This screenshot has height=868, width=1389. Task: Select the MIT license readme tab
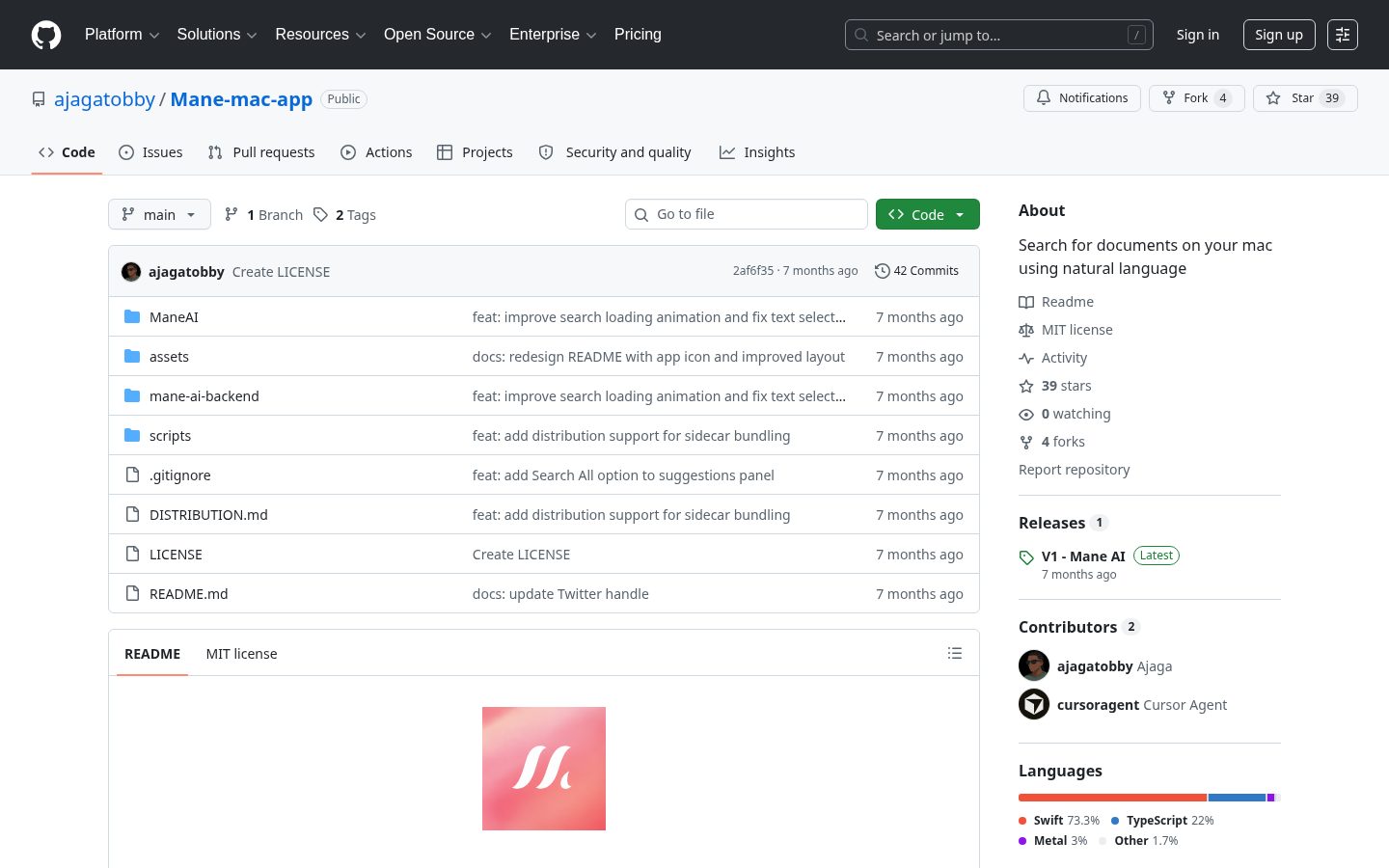(241, 654)
